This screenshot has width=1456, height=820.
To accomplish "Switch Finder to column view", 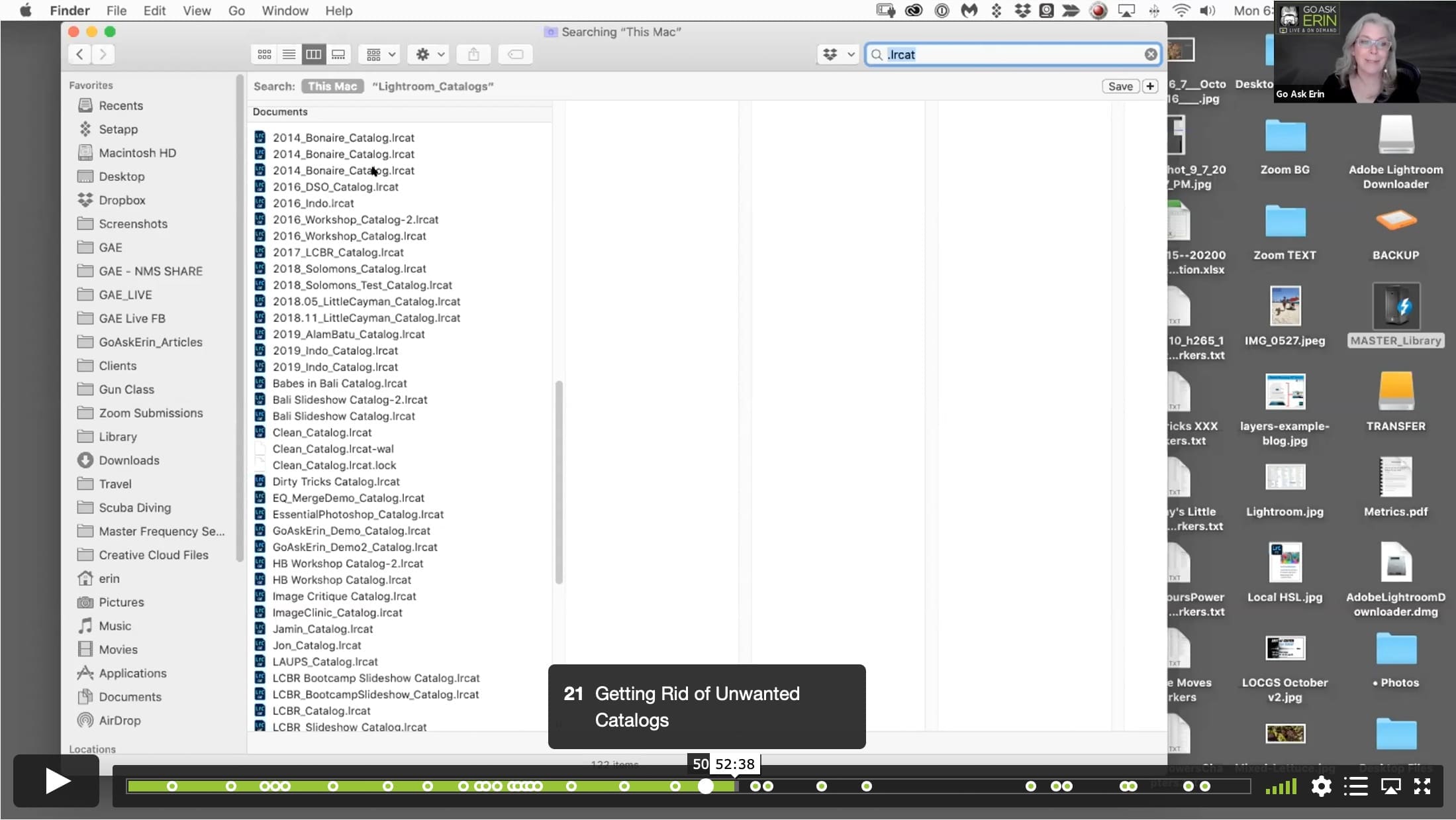I will pos(313,54).
